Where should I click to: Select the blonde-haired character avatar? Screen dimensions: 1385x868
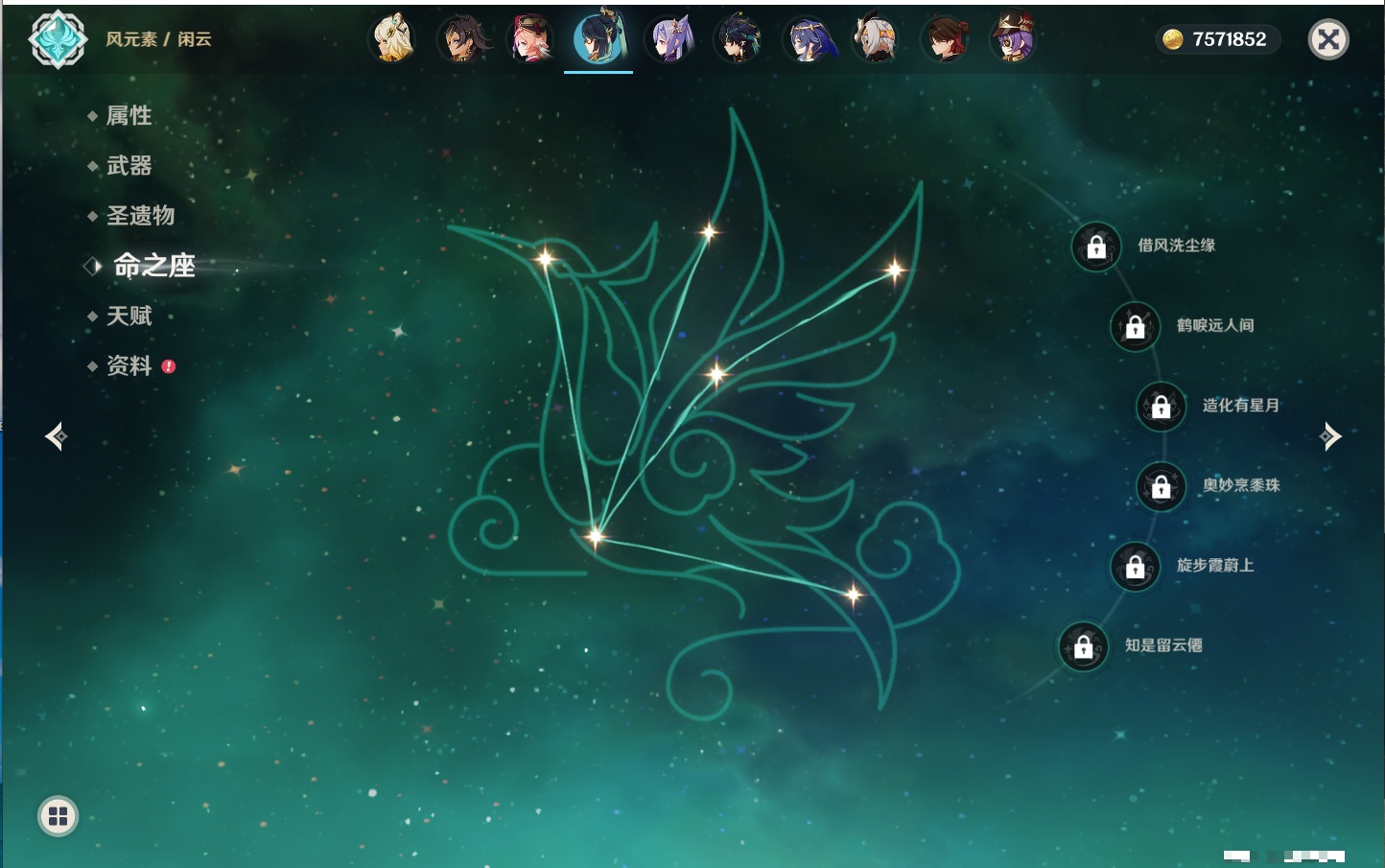click(392, 39)
